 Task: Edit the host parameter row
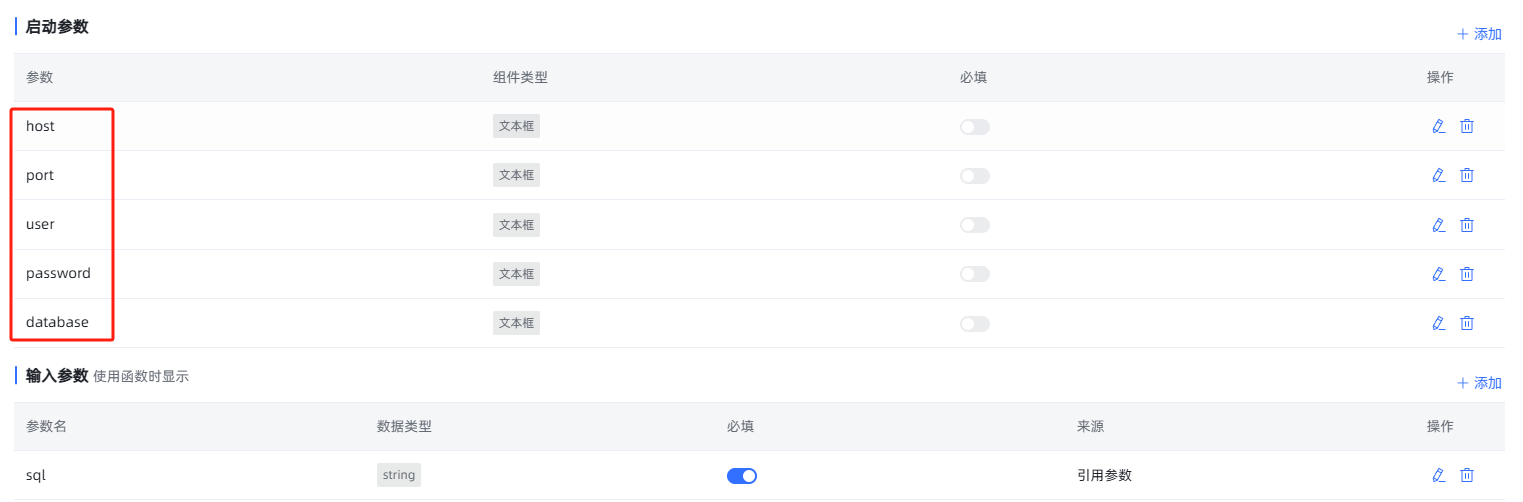pos(1439,126)
